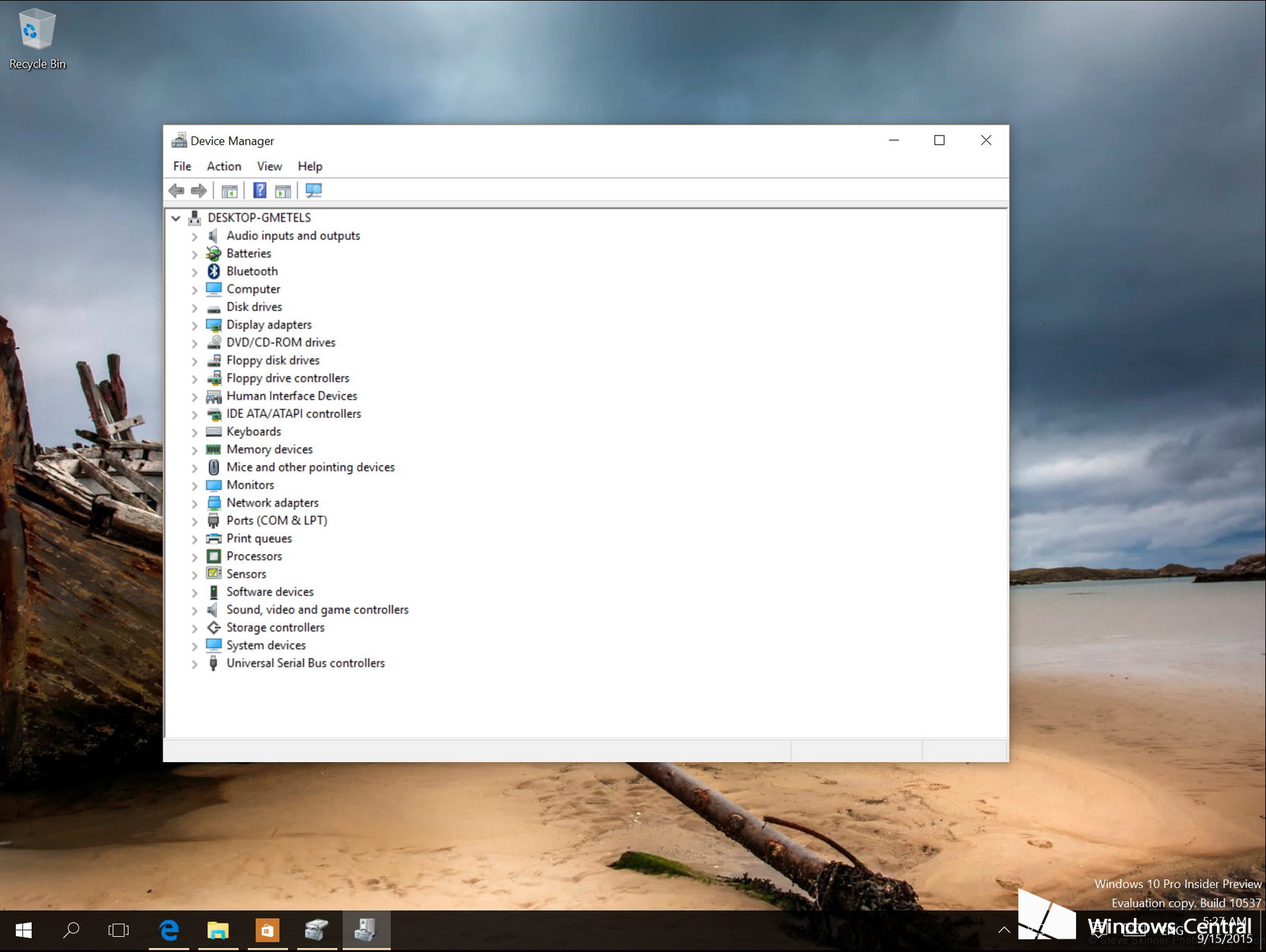Click the Storage controllers icon
The height and width of the screenshot is (952, 1266).
pos(214,628)
